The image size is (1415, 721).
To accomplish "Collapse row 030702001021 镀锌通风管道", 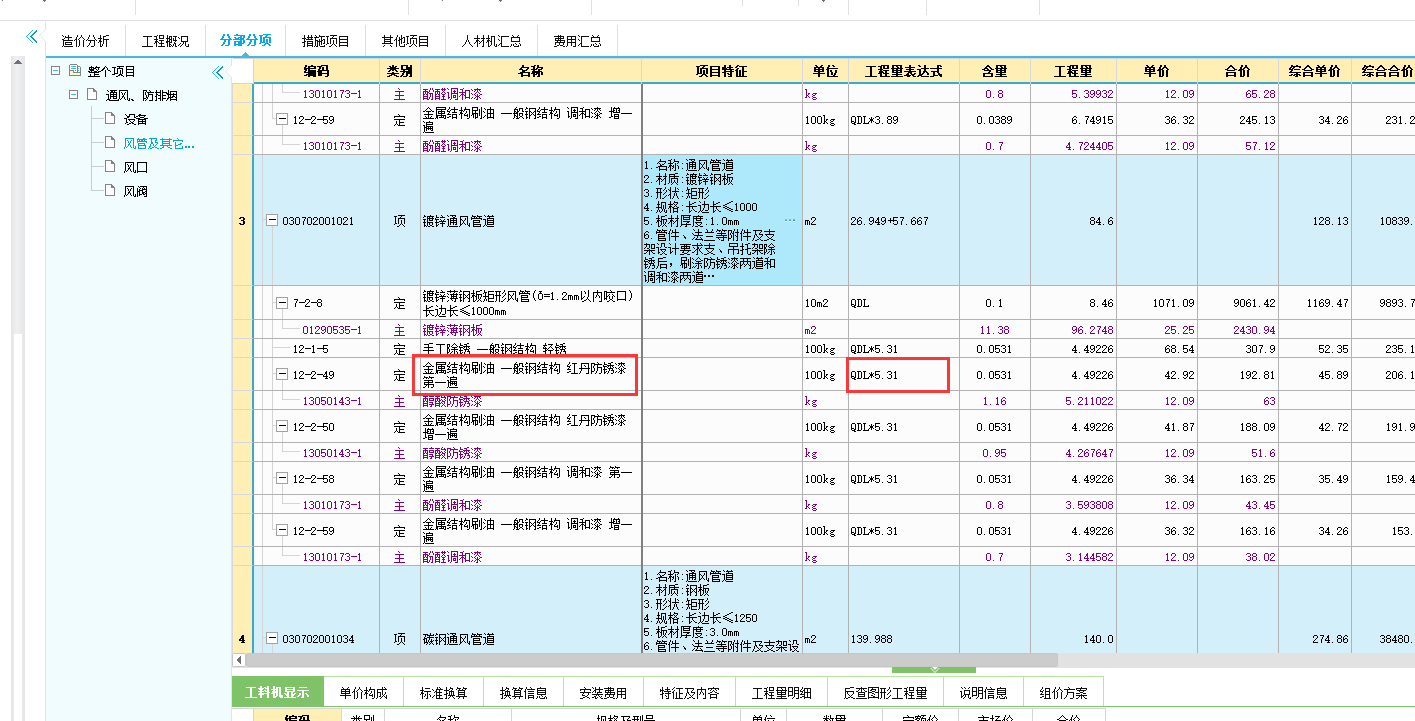I will click(x=272, y=221).
